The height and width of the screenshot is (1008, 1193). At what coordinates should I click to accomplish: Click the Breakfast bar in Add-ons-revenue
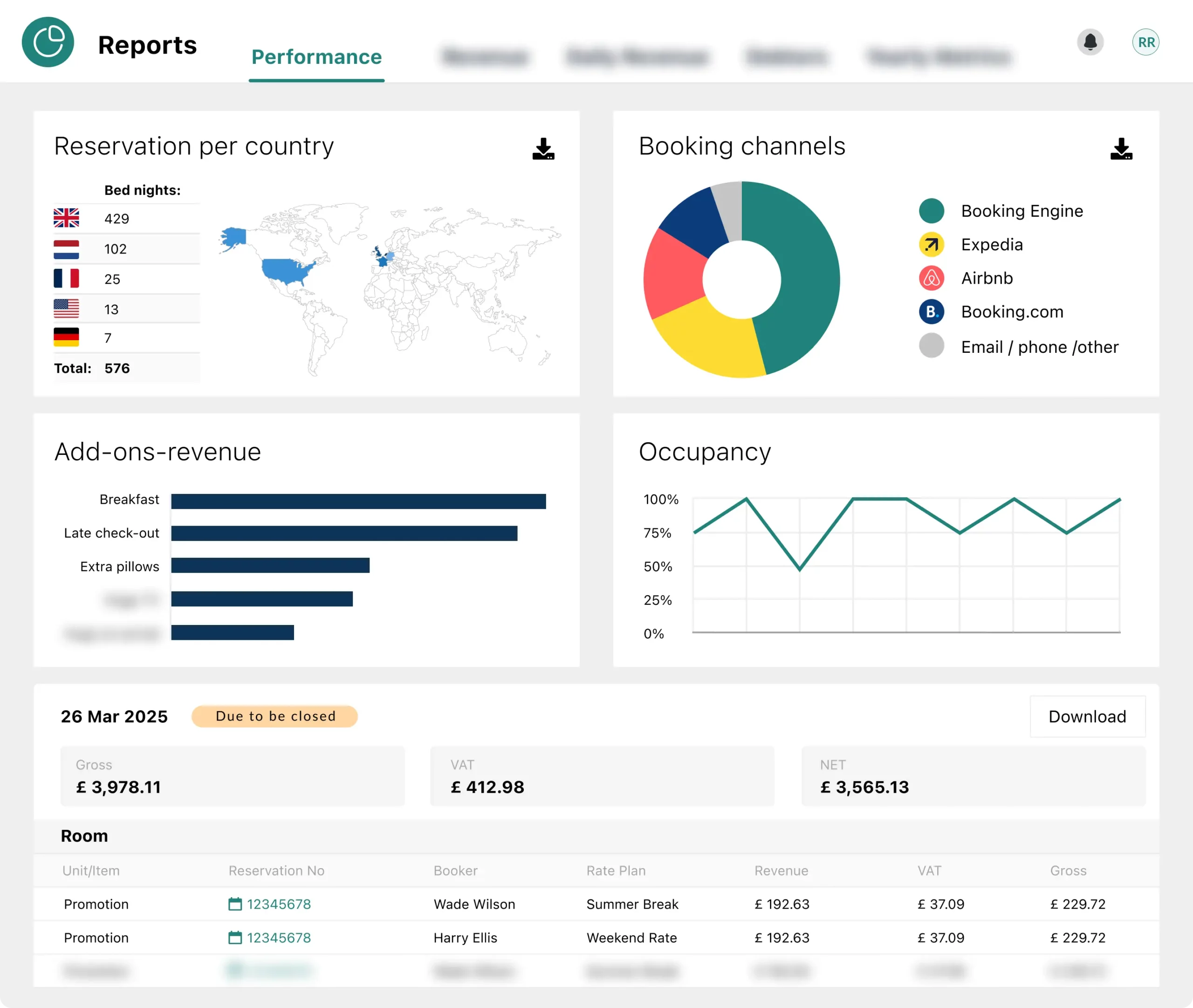pos(360,500)
